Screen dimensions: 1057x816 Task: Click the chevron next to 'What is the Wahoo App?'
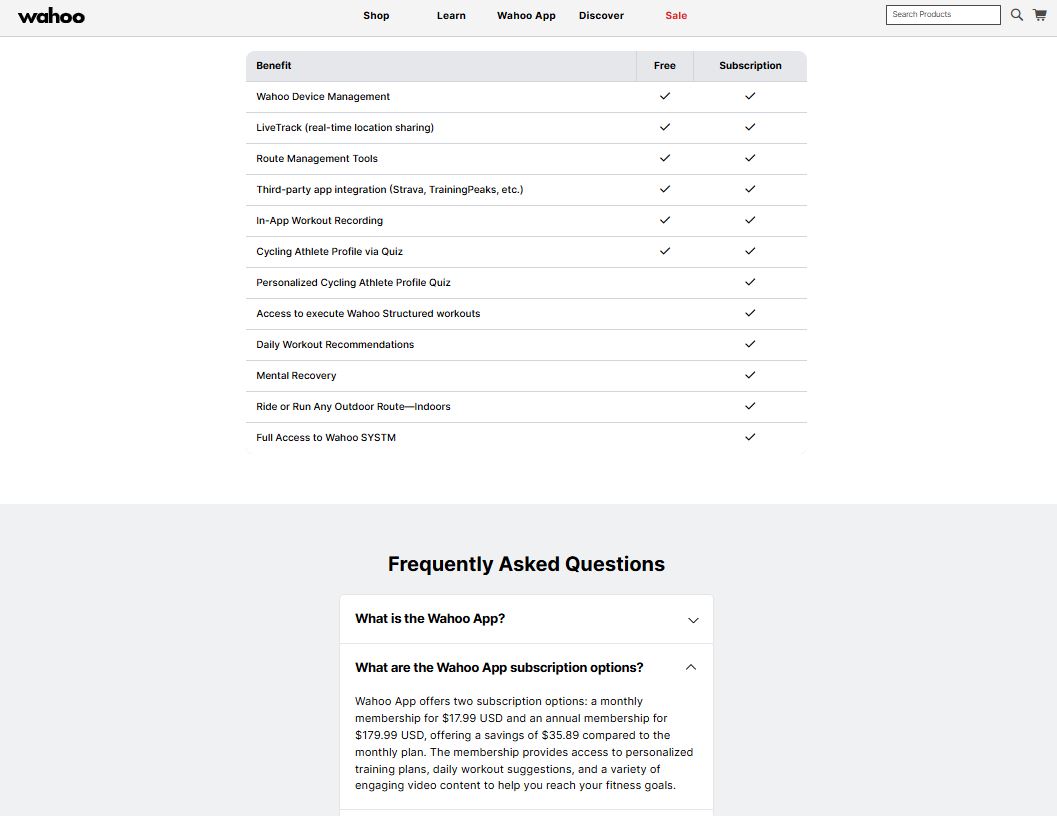tap(692, 620)
